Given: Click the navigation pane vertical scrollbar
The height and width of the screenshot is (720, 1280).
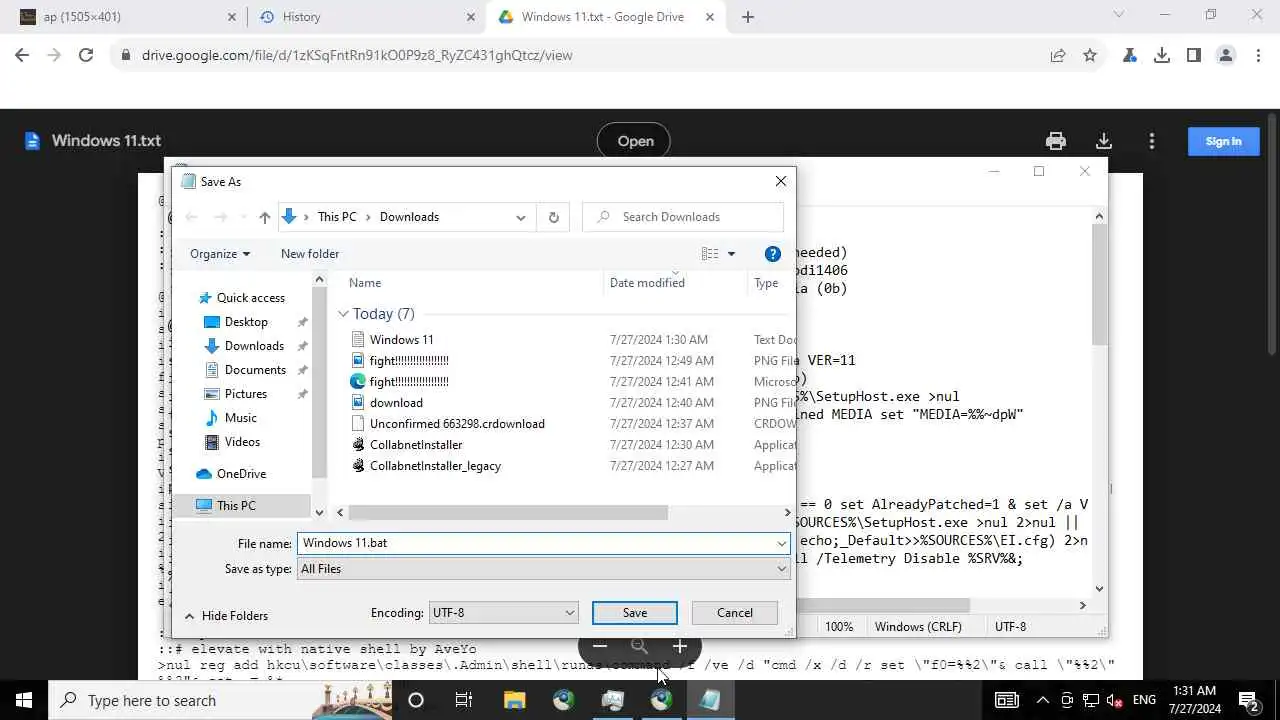Looking at the screenshot, I should pos(320,383).
